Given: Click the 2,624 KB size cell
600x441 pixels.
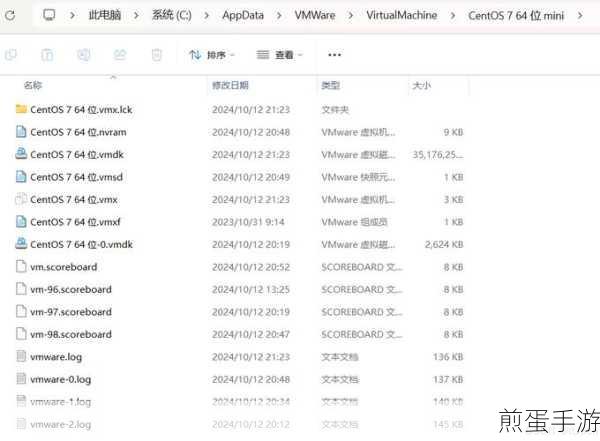Looking at the screenshot, I should (444, 245).
